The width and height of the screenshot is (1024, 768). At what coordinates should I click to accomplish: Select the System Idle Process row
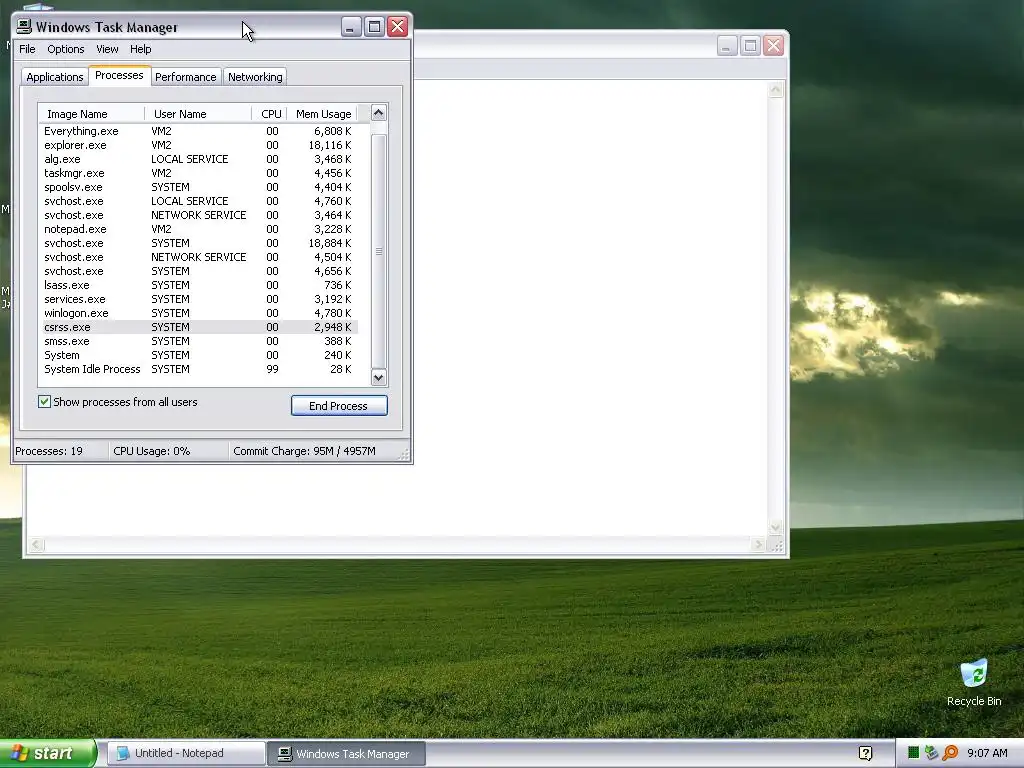[x=199, y=370]
